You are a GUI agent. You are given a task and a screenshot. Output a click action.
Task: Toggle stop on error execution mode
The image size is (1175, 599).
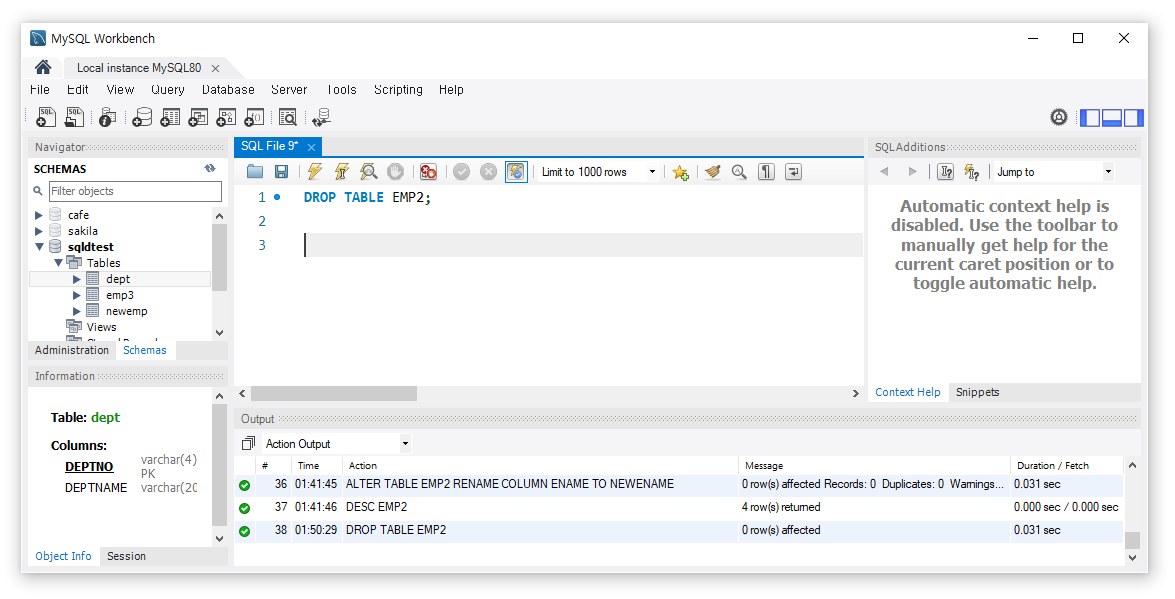click(429, 172)
